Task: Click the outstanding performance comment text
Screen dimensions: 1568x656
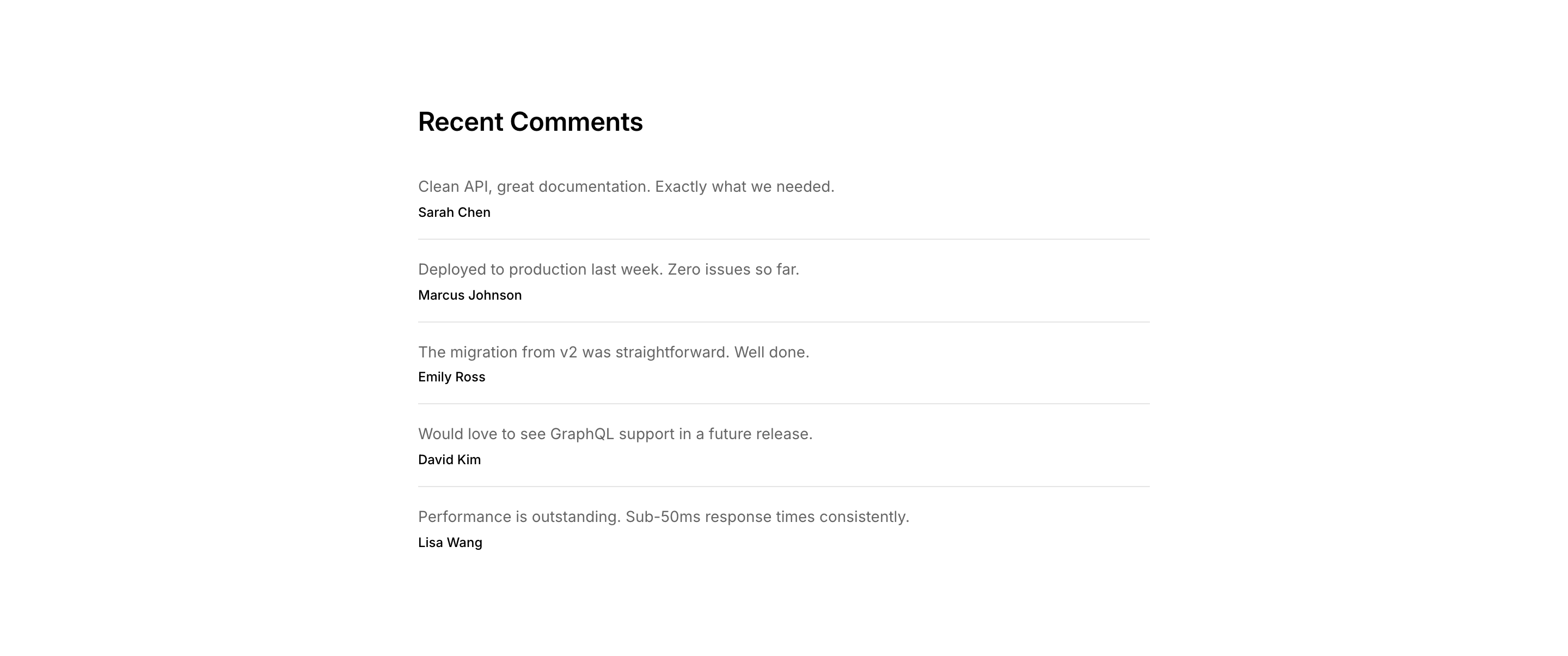Action: [663, 517]
